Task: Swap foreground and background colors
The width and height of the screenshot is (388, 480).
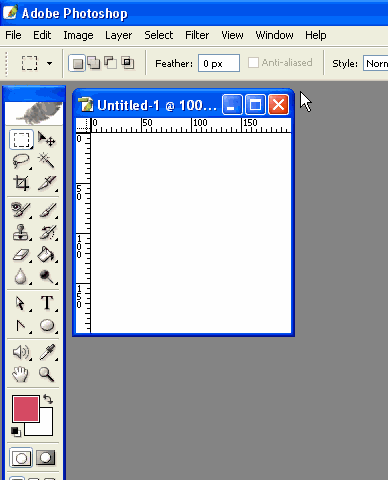Action: point(48,399)
